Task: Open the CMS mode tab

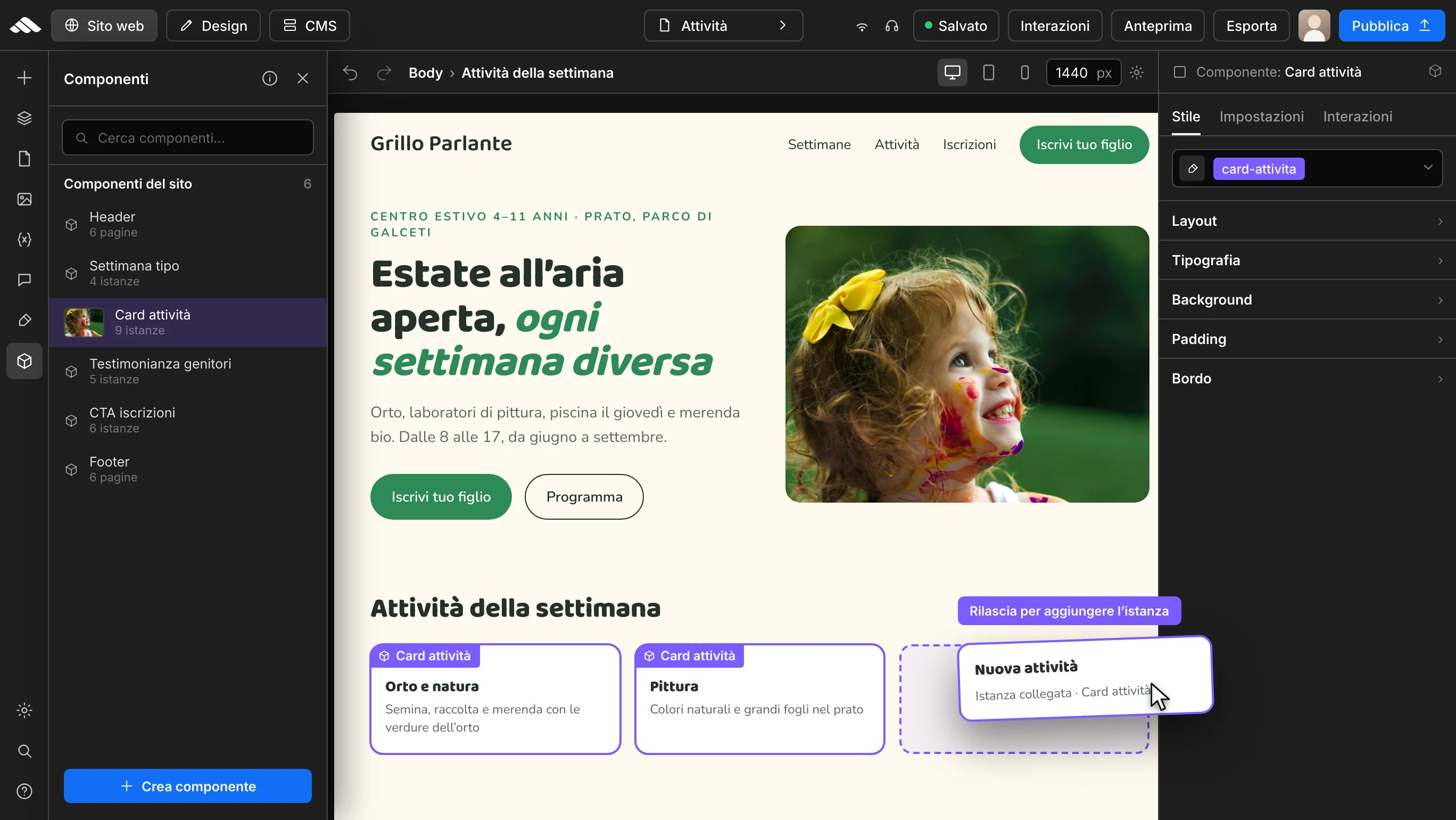Action: tap(310, 26)
